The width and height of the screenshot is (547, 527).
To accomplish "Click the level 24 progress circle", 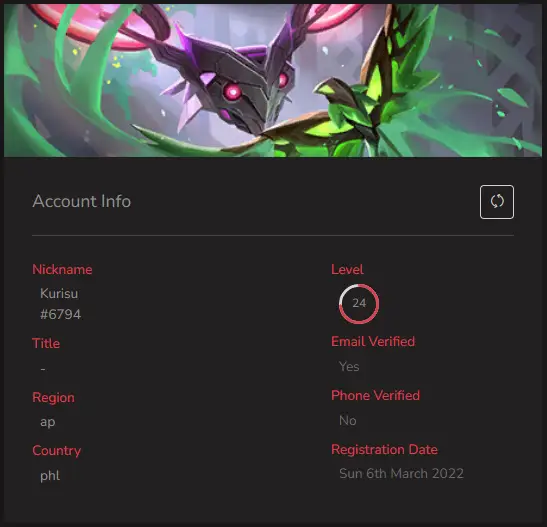I will click(x=359, y=303).
